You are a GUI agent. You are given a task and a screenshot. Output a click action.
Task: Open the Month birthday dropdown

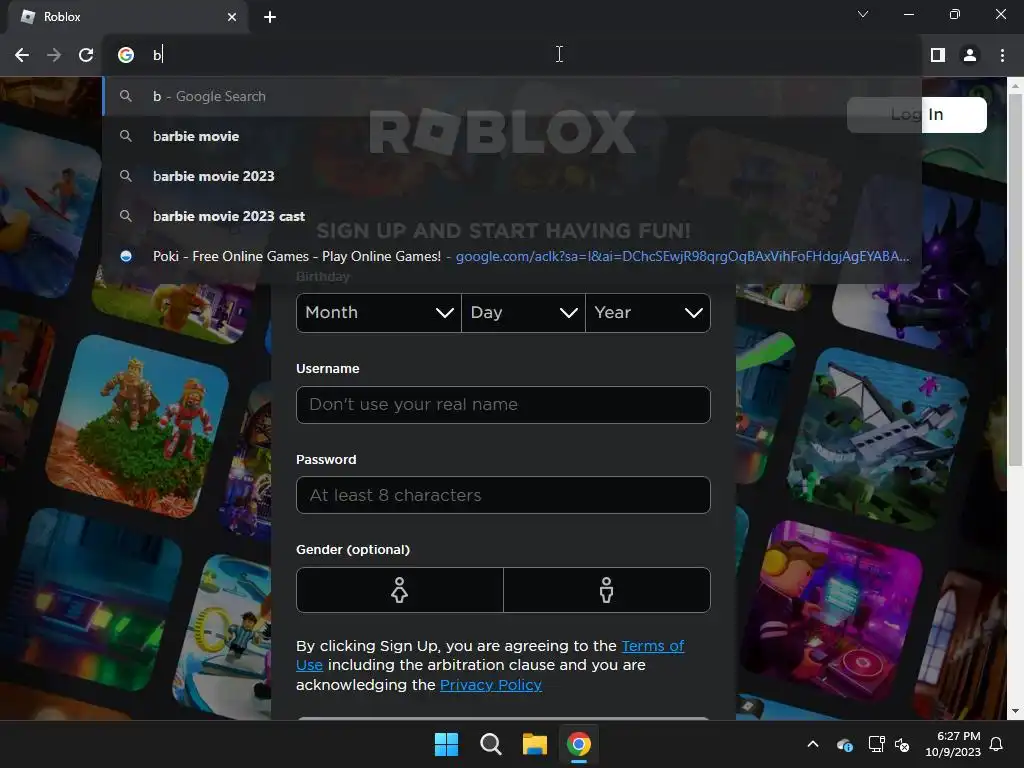(x=379, y=313)
